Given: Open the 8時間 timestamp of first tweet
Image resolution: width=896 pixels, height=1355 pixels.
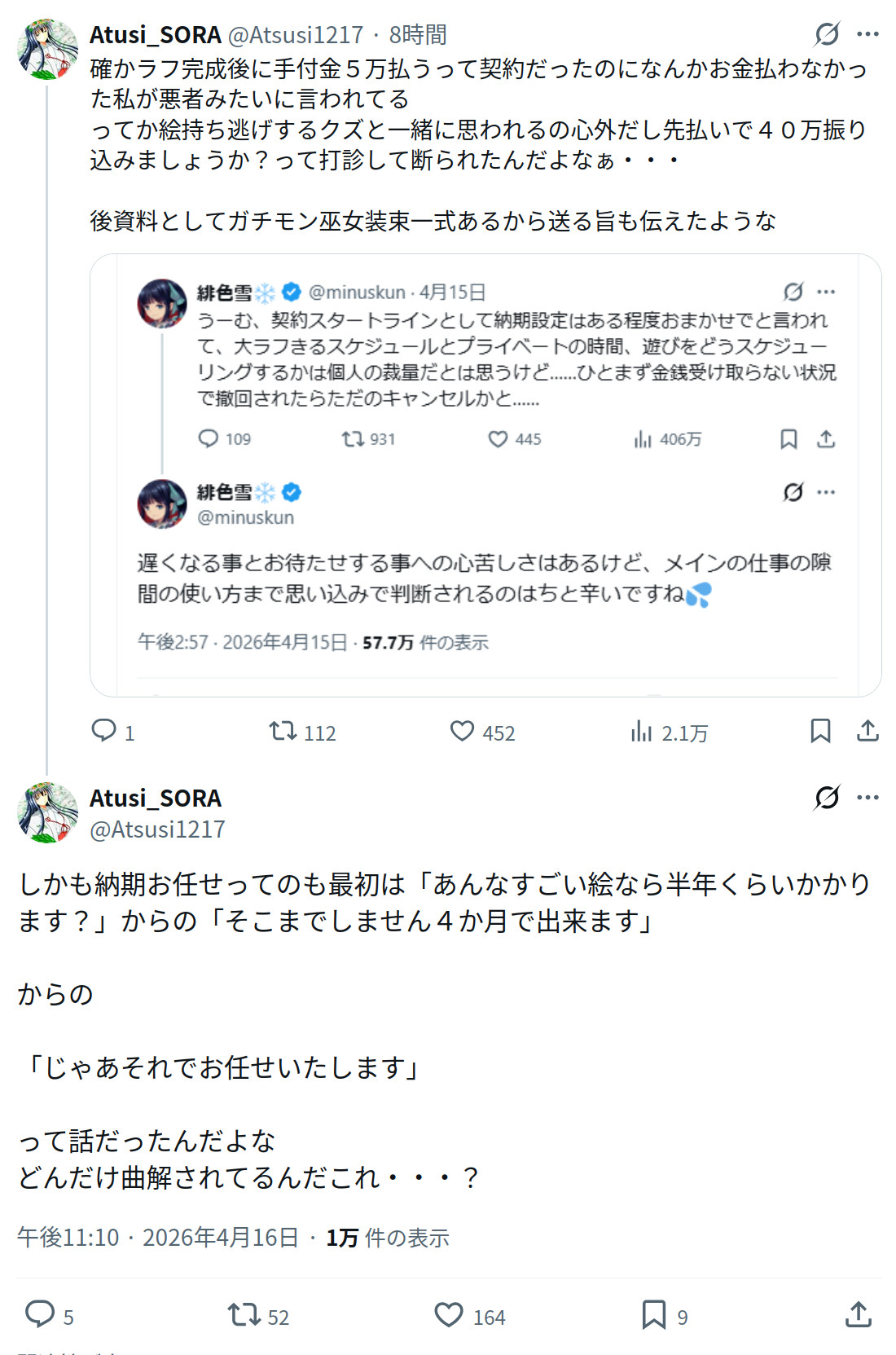Looking at the screenshot, I should [418, 35].
